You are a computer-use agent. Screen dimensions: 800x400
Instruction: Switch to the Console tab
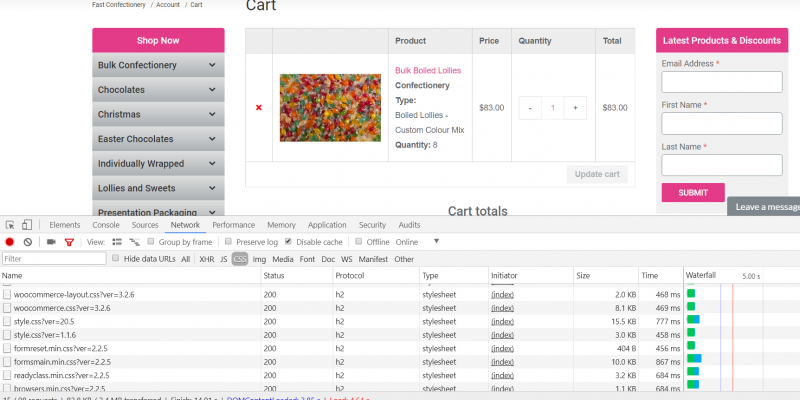coord(106,225)
